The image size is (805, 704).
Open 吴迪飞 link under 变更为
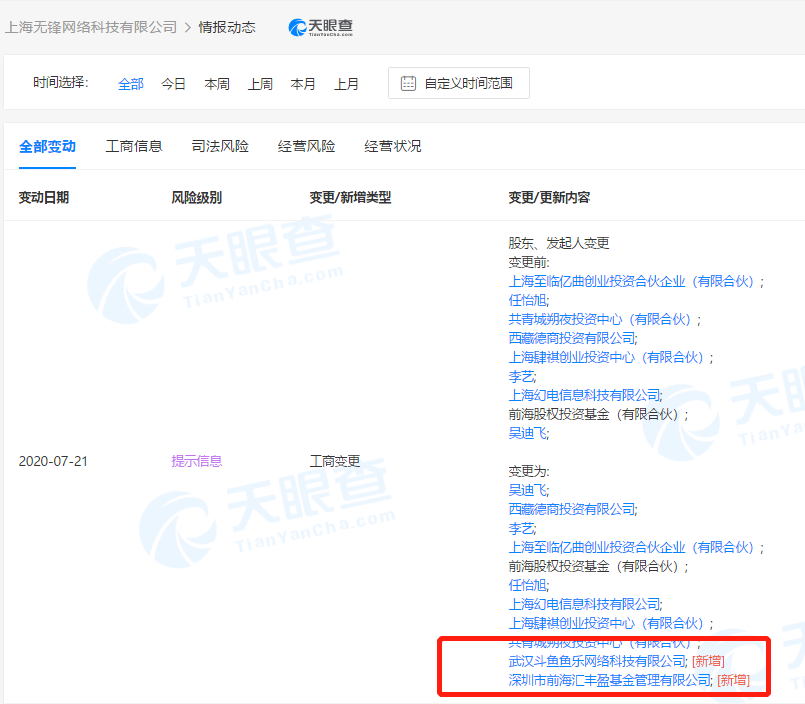(x=527, y=490)
